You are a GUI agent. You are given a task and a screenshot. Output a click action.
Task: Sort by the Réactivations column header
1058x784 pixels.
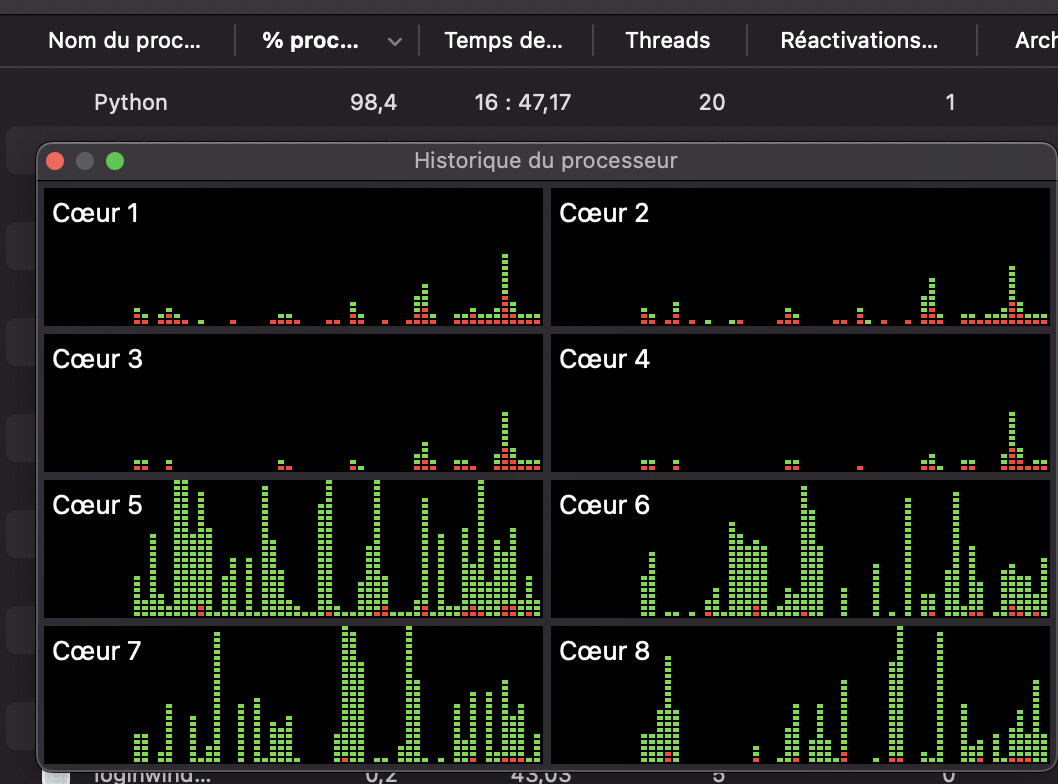point(859,40)
